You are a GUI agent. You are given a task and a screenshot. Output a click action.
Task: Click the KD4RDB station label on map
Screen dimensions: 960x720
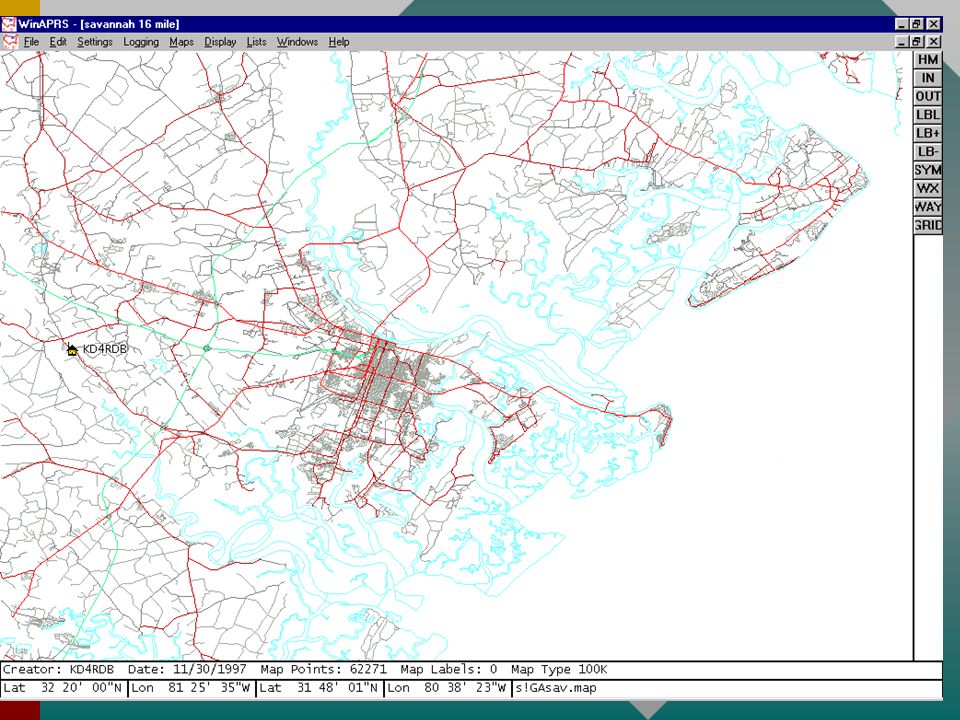[105, 349]
